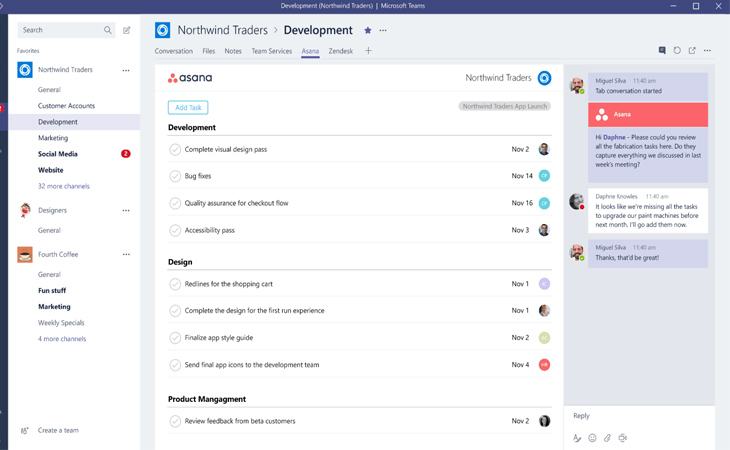The height and width of the screenshot is (450, 730).
Task: Click Daphne Knowles' avatar in conversation
Action: point(577,201)
